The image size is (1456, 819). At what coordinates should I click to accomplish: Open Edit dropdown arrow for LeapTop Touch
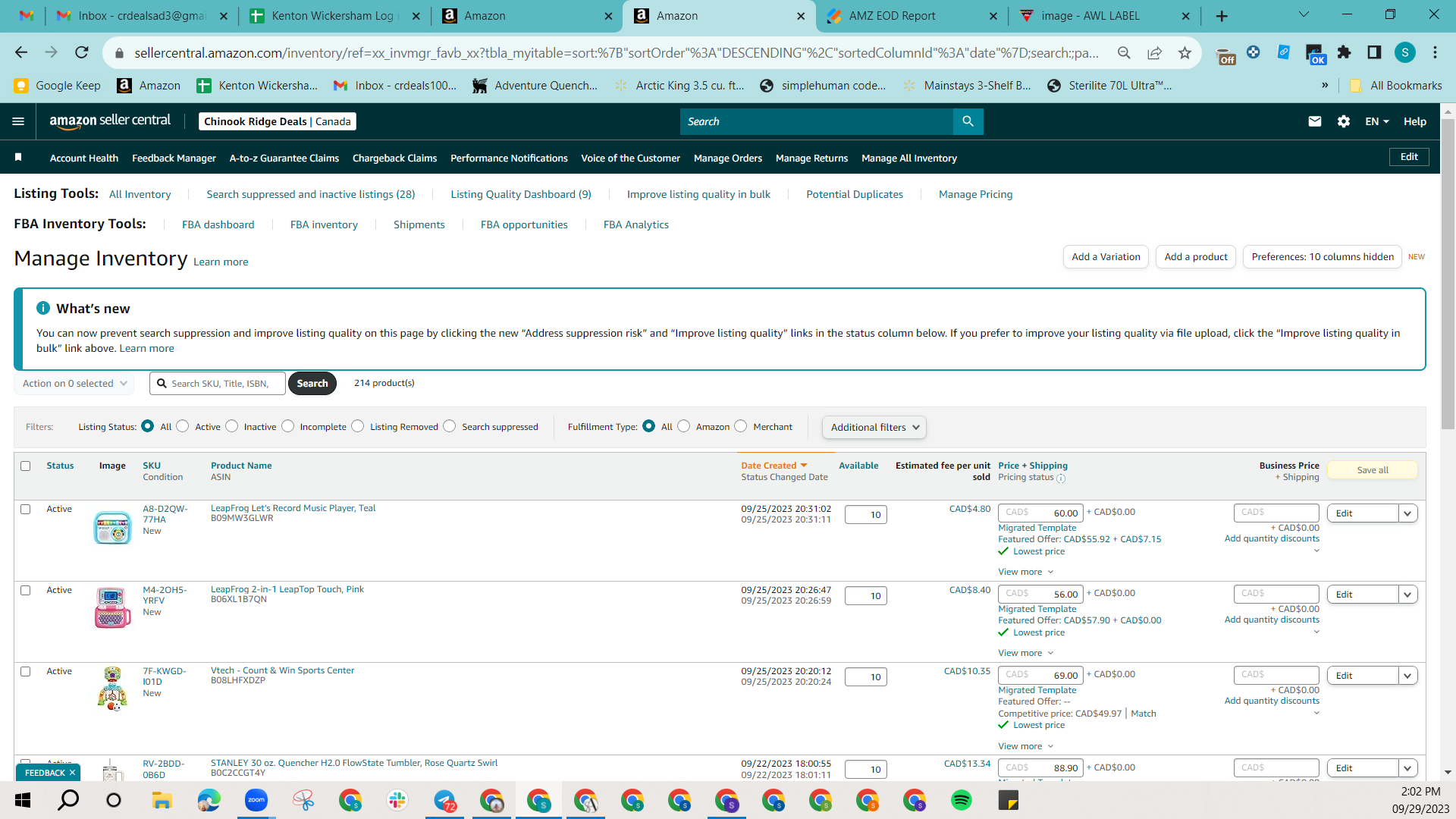tap(1408, 595)
